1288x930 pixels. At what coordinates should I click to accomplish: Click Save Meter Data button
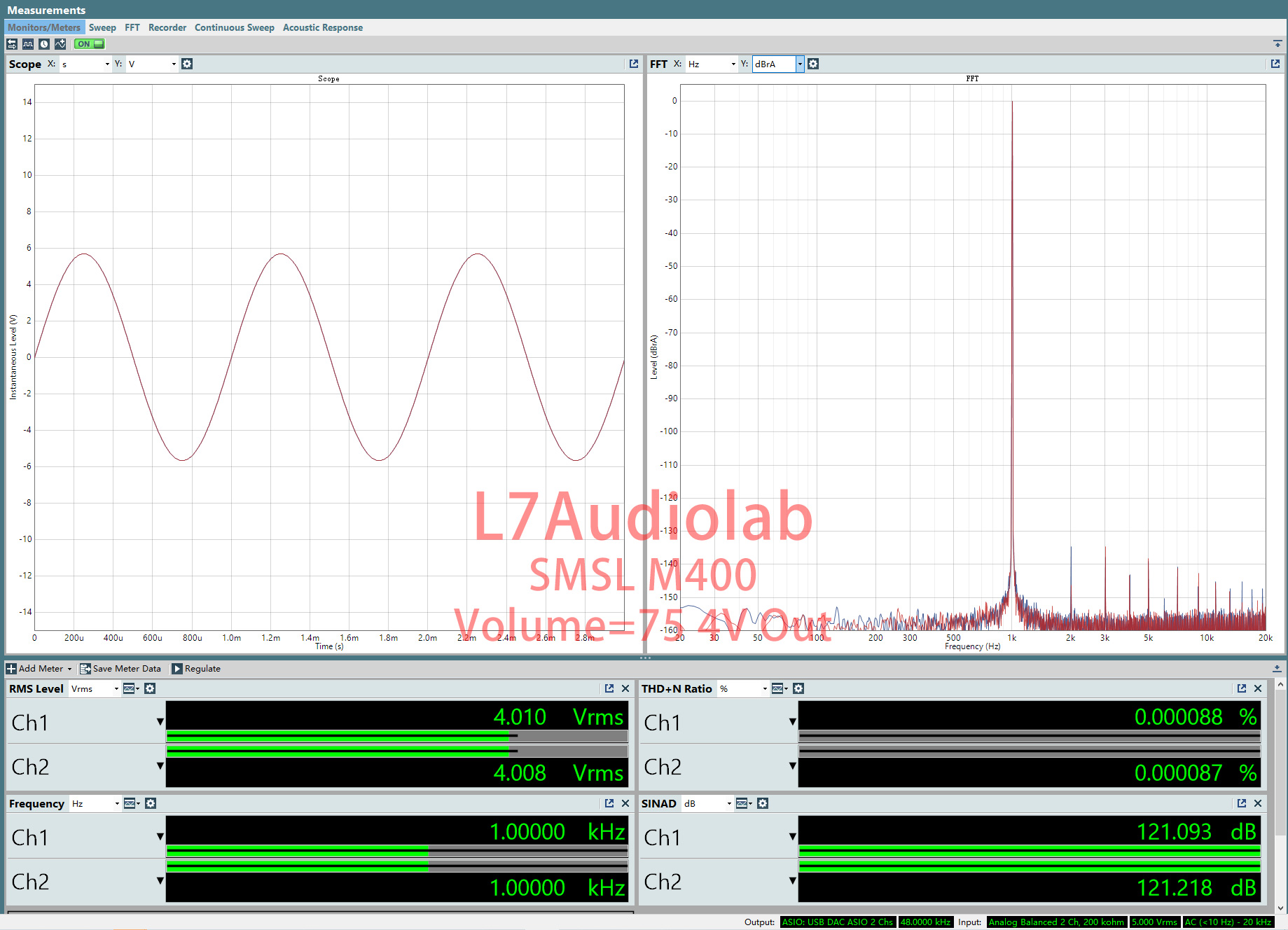click(x=120, y=668)
